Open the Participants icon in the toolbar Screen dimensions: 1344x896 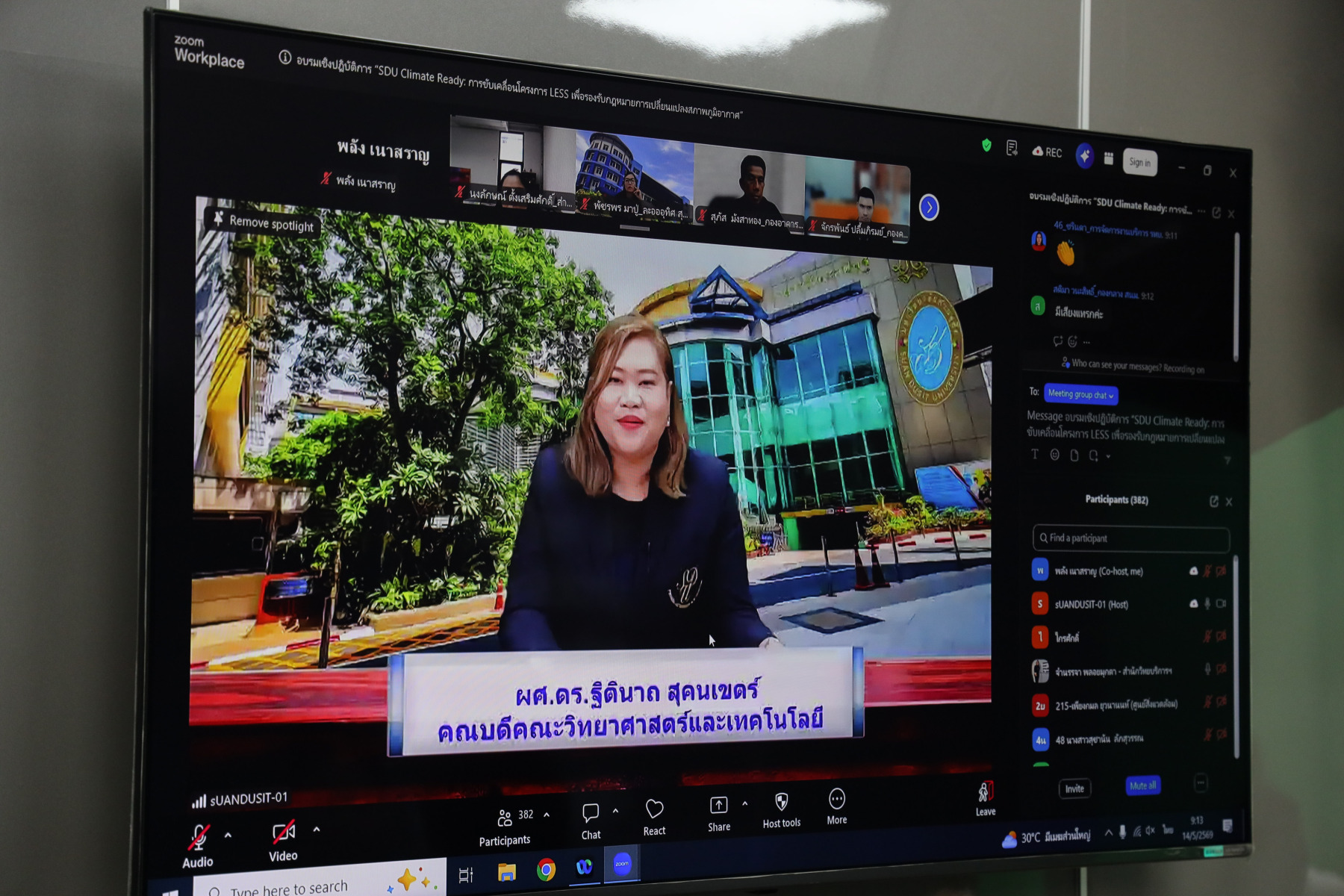click(x=505, y=818)
